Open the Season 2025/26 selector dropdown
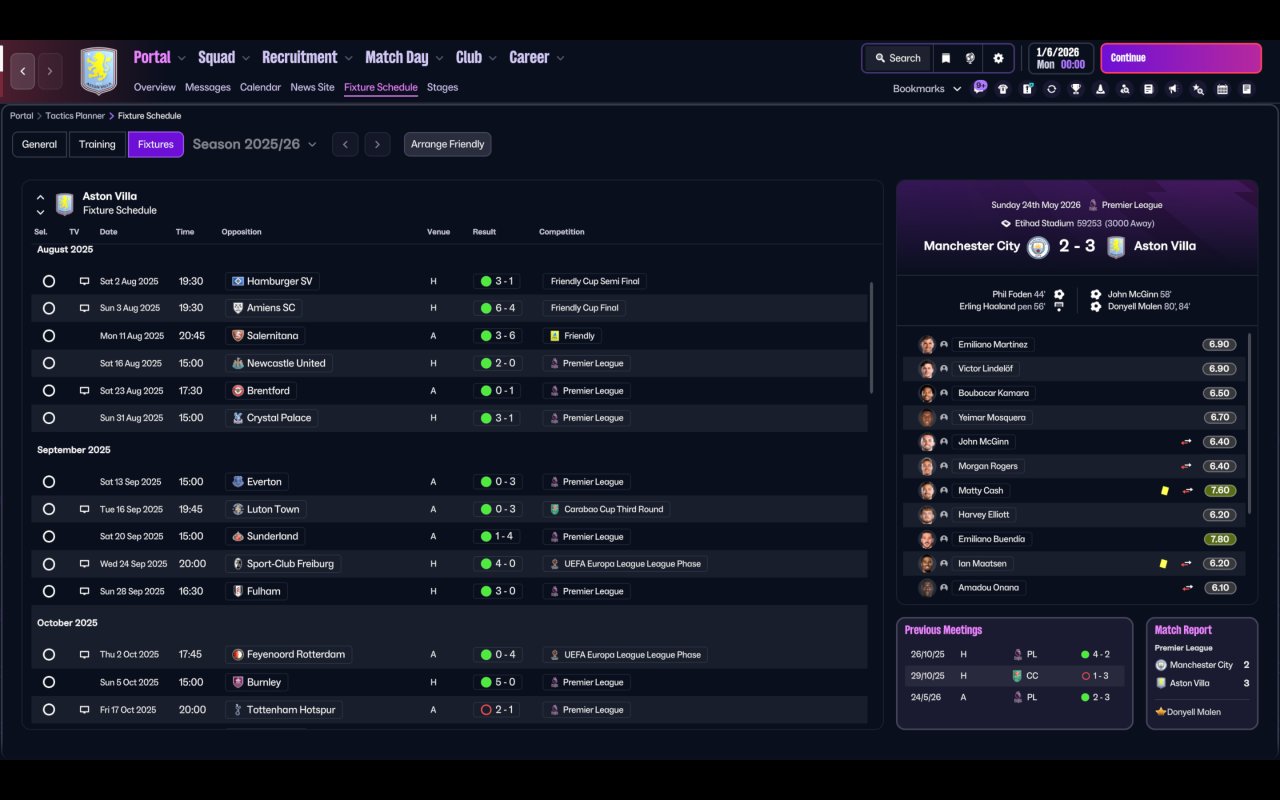Screen dimensions: 1280x800 [x=254, y=144]
